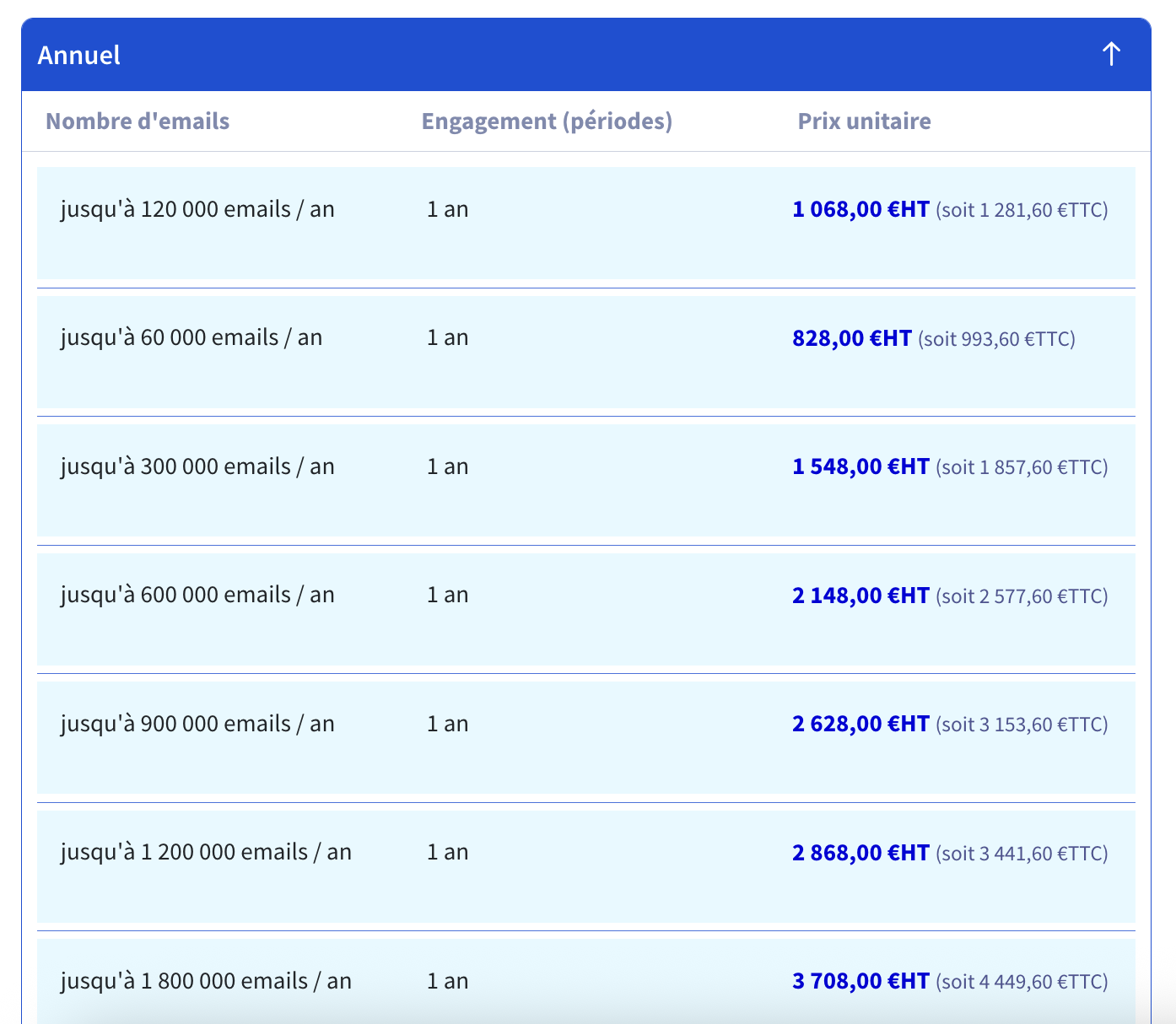Click the Nombre d'emails column header

(x=138, y=121)
